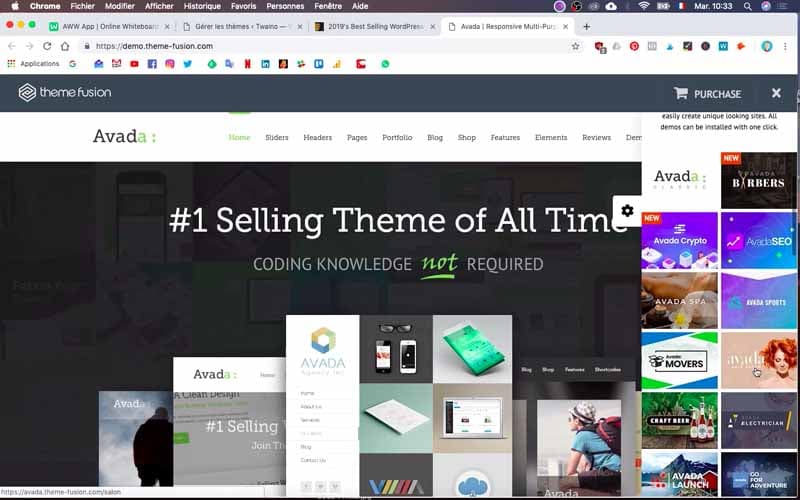The height and width of the screenshot is (500, 800).
Task: Go back using the browser back arrow
Action: 12,46
